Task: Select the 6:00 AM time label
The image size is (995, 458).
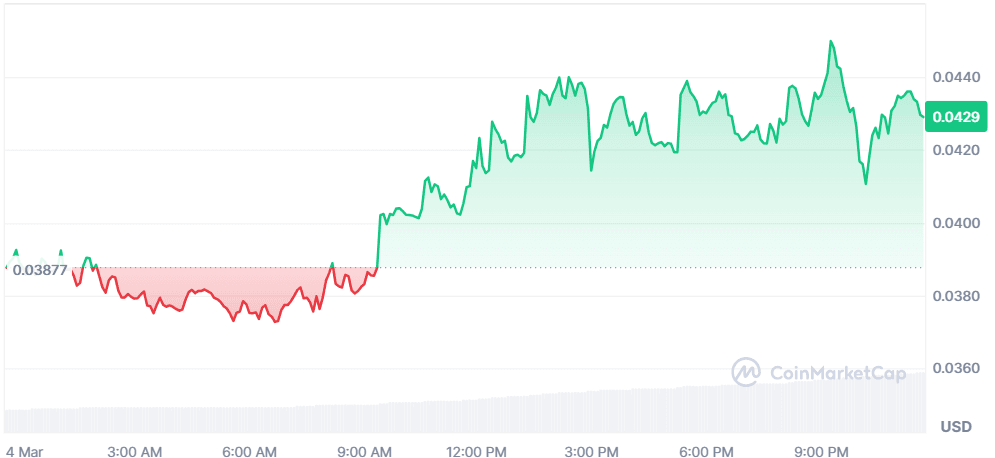Action: click(251, 451)
